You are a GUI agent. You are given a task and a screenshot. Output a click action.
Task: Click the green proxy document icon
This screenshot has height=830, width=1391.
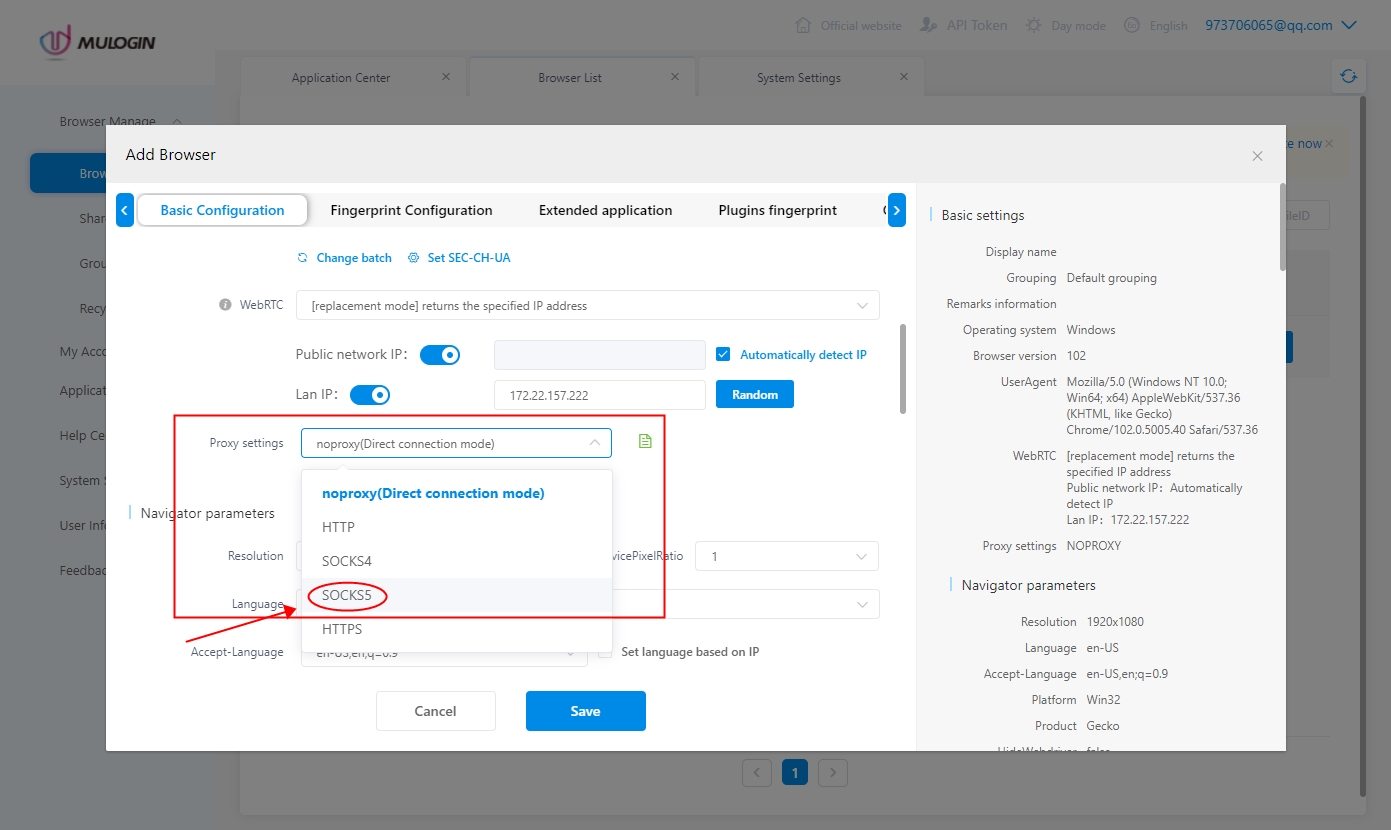[645, 441]
